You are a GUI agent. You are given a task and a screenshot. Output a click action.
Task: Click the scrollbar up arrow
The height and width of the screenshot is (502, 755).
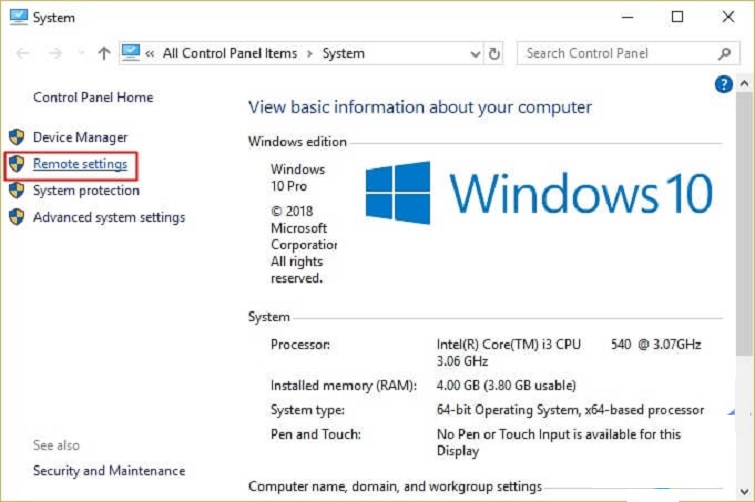[744, 84]
